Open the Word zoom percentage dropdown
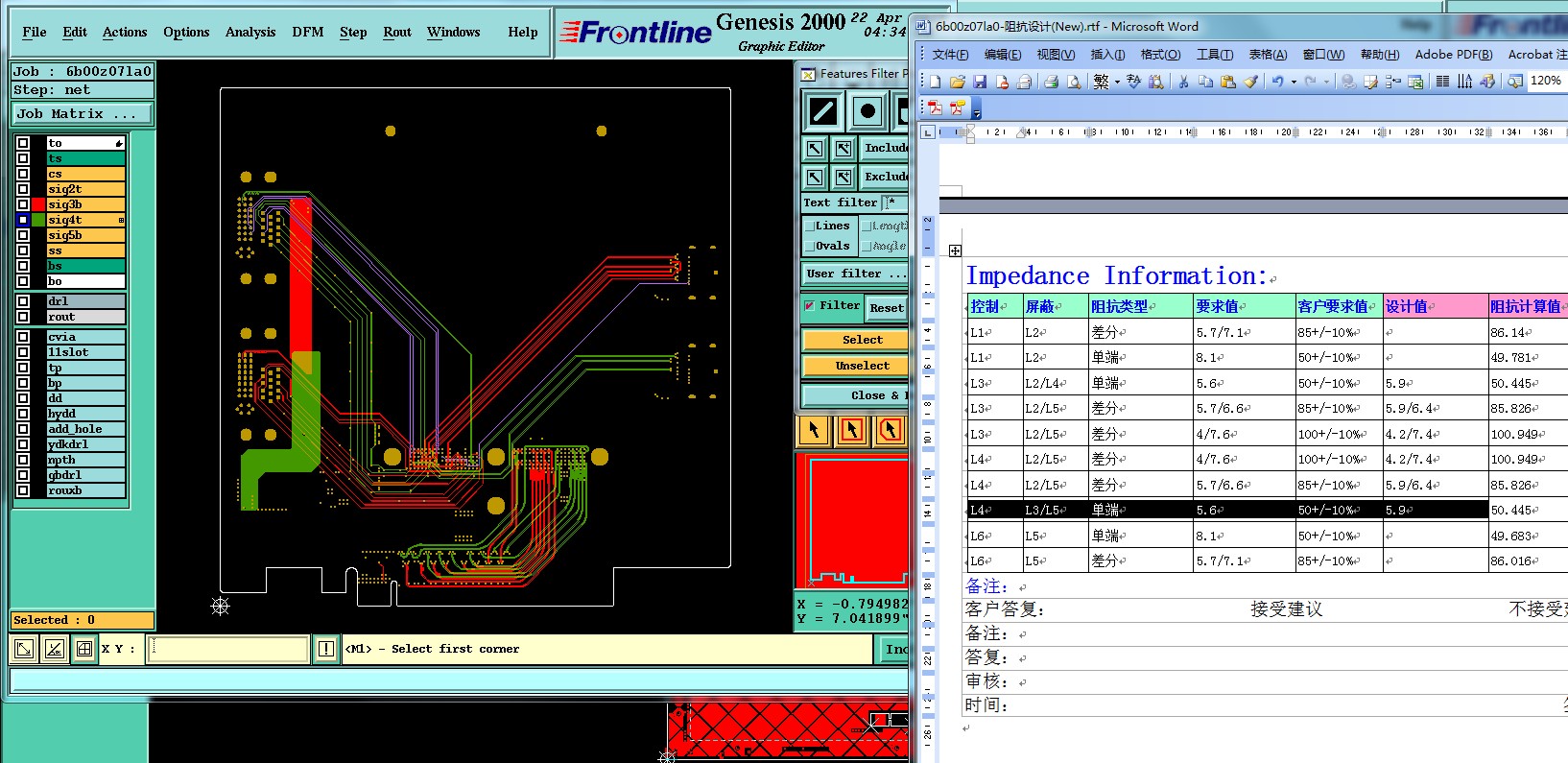1568x763 pixels. pyautogui.click(x=1545, y=81)
